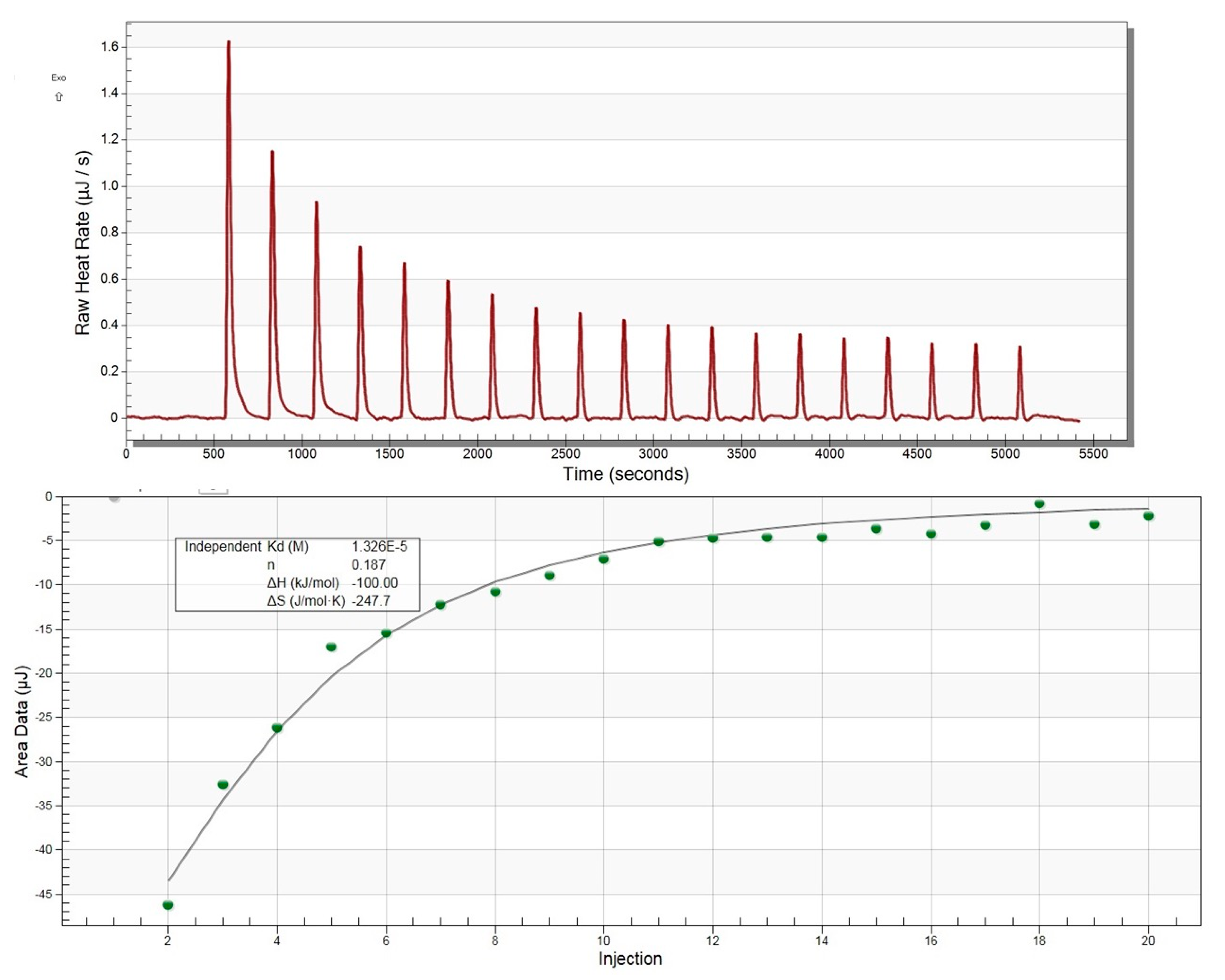Click the '5500' tick label on time axis
This screenshot has height=980, width=1225.
(1094, 454)
